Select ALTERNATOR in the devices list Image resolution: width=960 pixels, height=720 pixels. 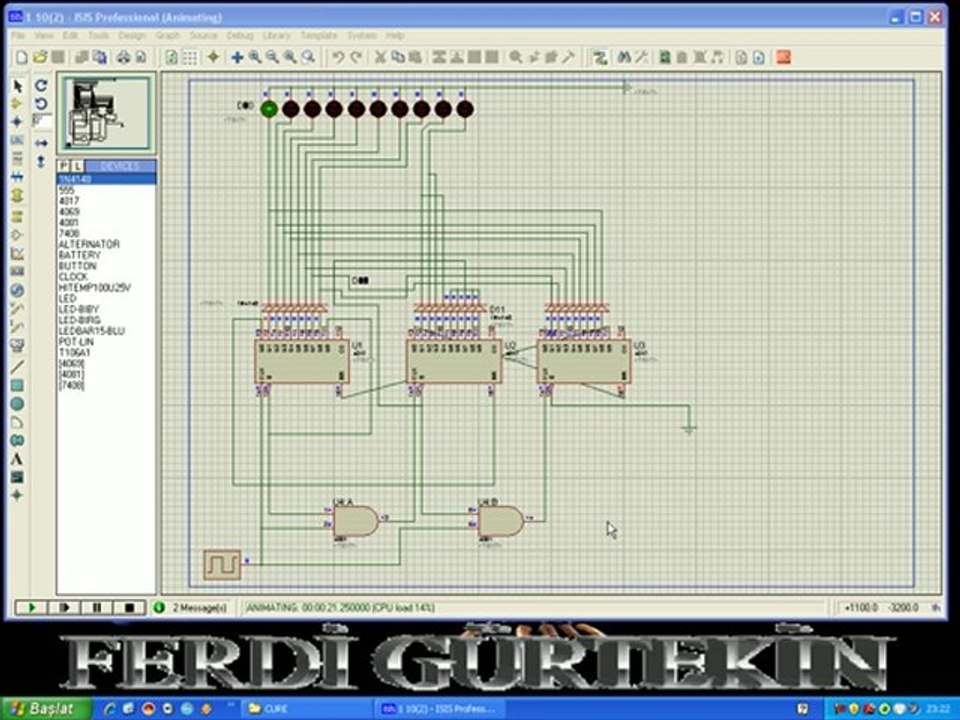pos(89,244)
